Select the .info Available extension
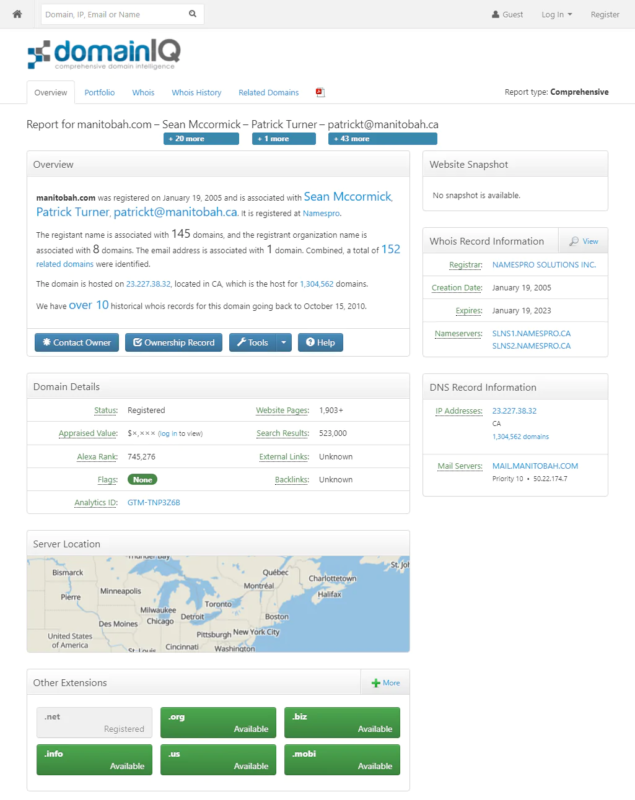This screenshot has height=800, width=635. (94, 760)
